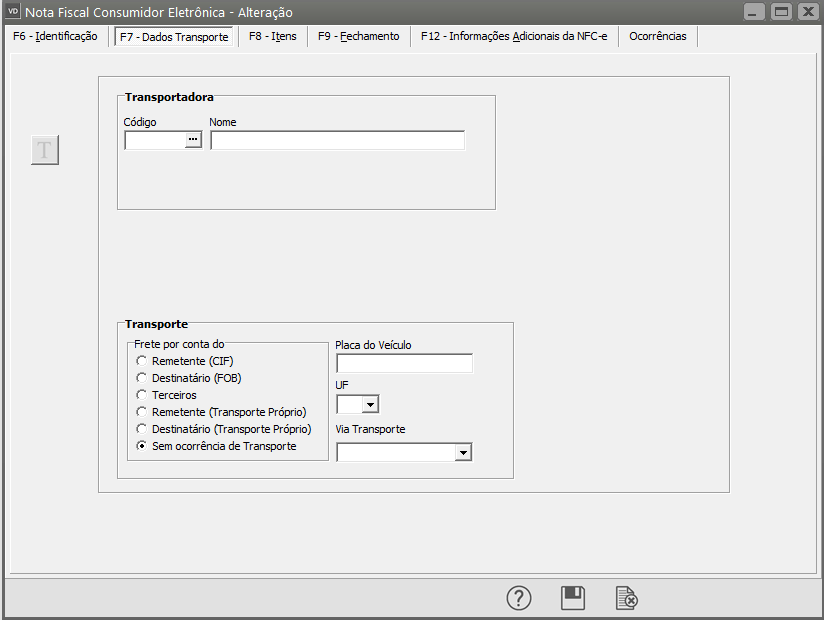The image size is (824, 620).
Task: Open transportadora code lookup ellipsis button
Action: [193, 141]
